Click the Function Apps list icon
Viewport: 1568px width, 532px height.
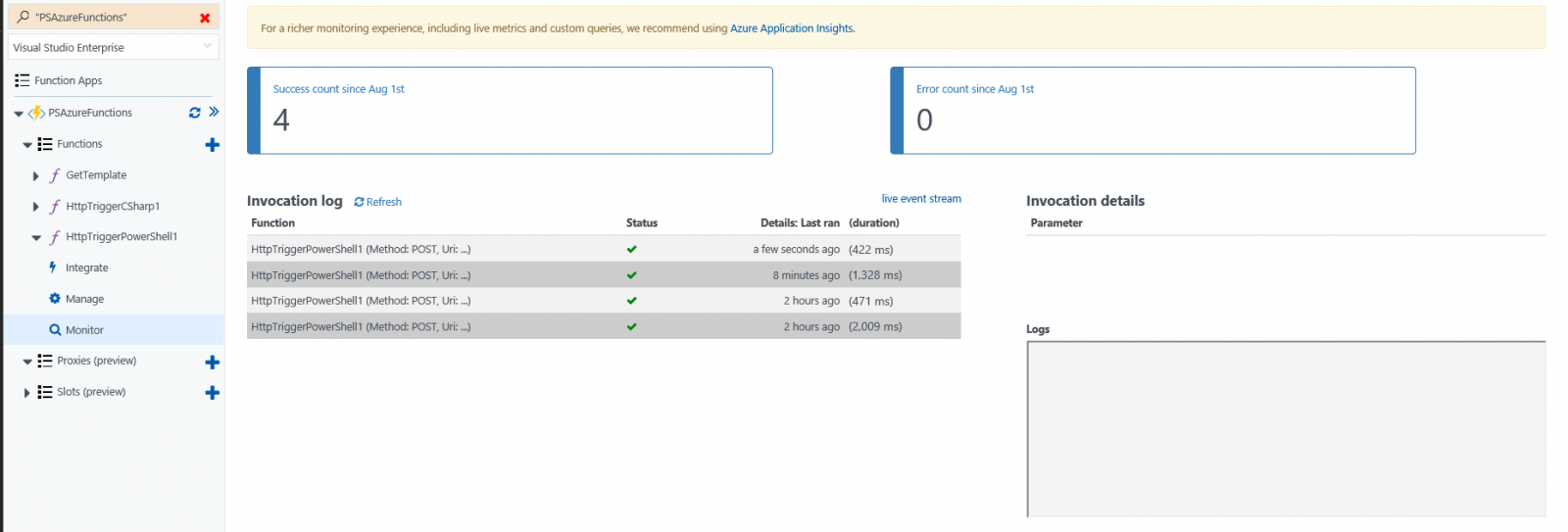coord(22,80)
